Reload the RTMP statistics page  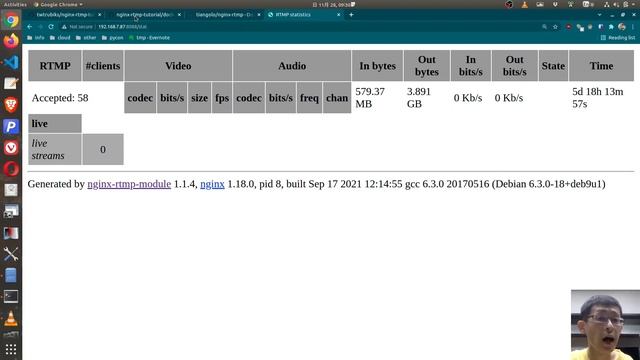(51, 27)
